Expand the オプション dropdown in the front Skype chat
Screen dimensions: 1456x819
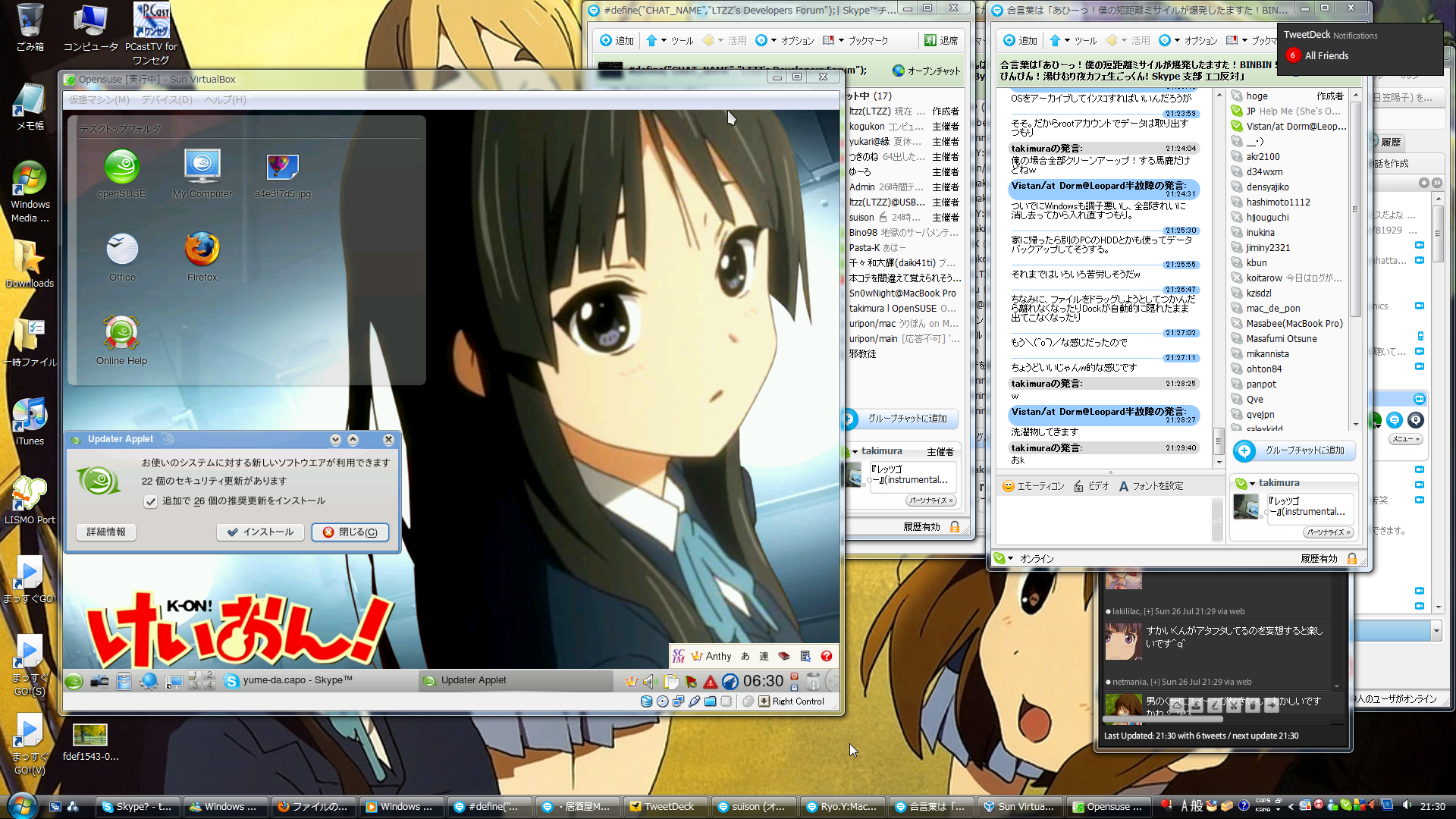[x=1188, y=40]
